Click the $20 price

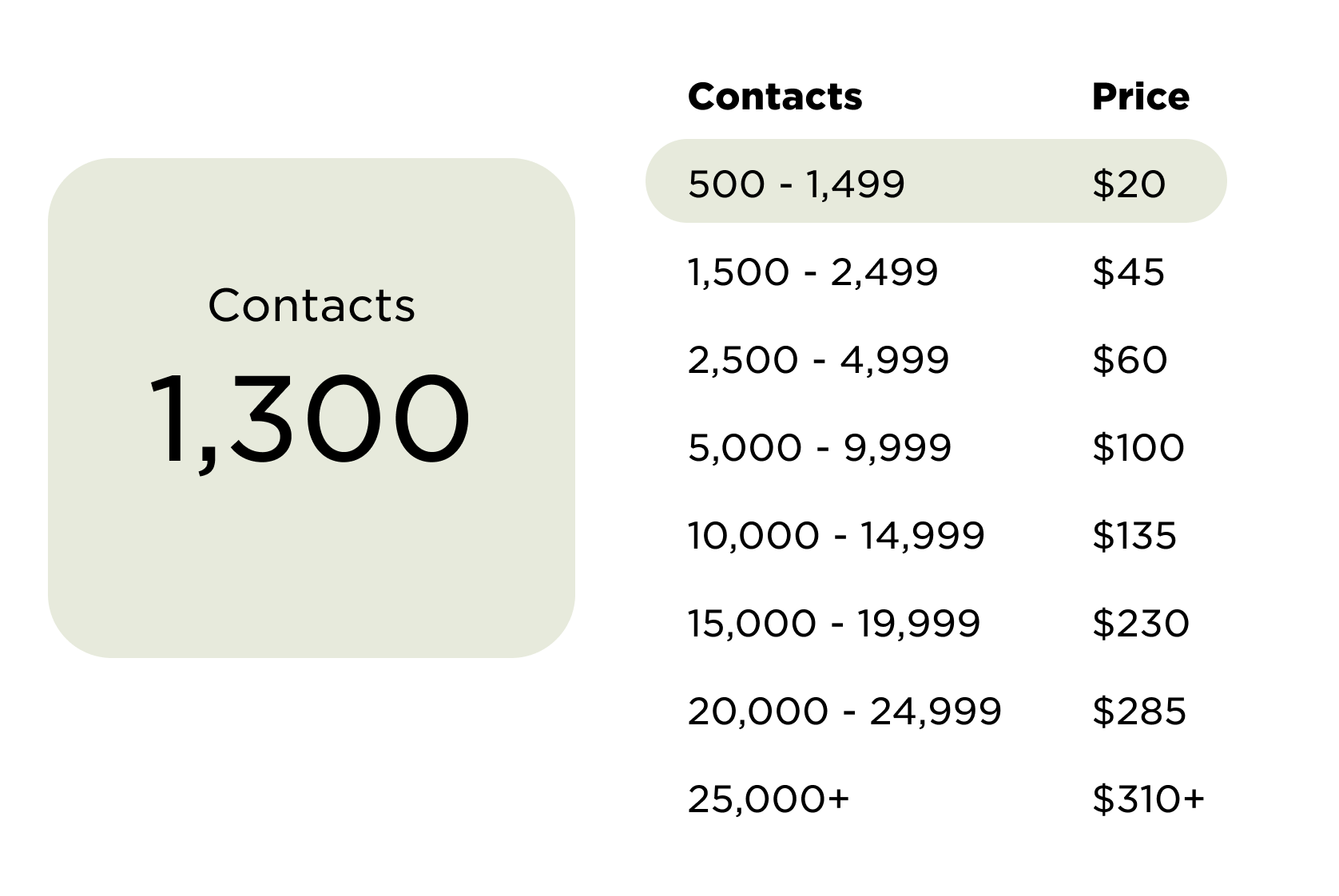pos(1129,184)
